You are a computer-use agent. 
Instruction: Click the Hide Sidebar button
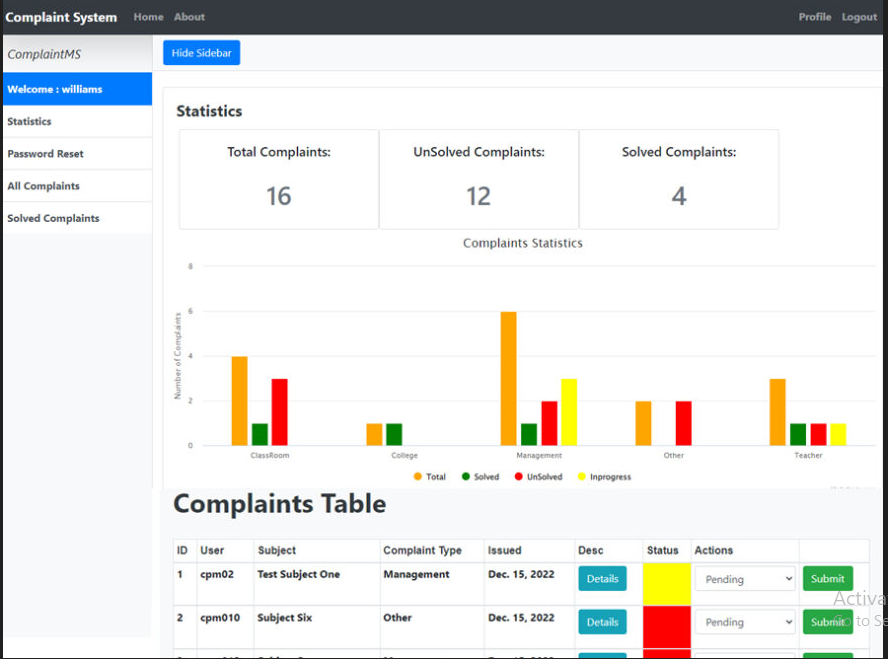pos(201,52)
